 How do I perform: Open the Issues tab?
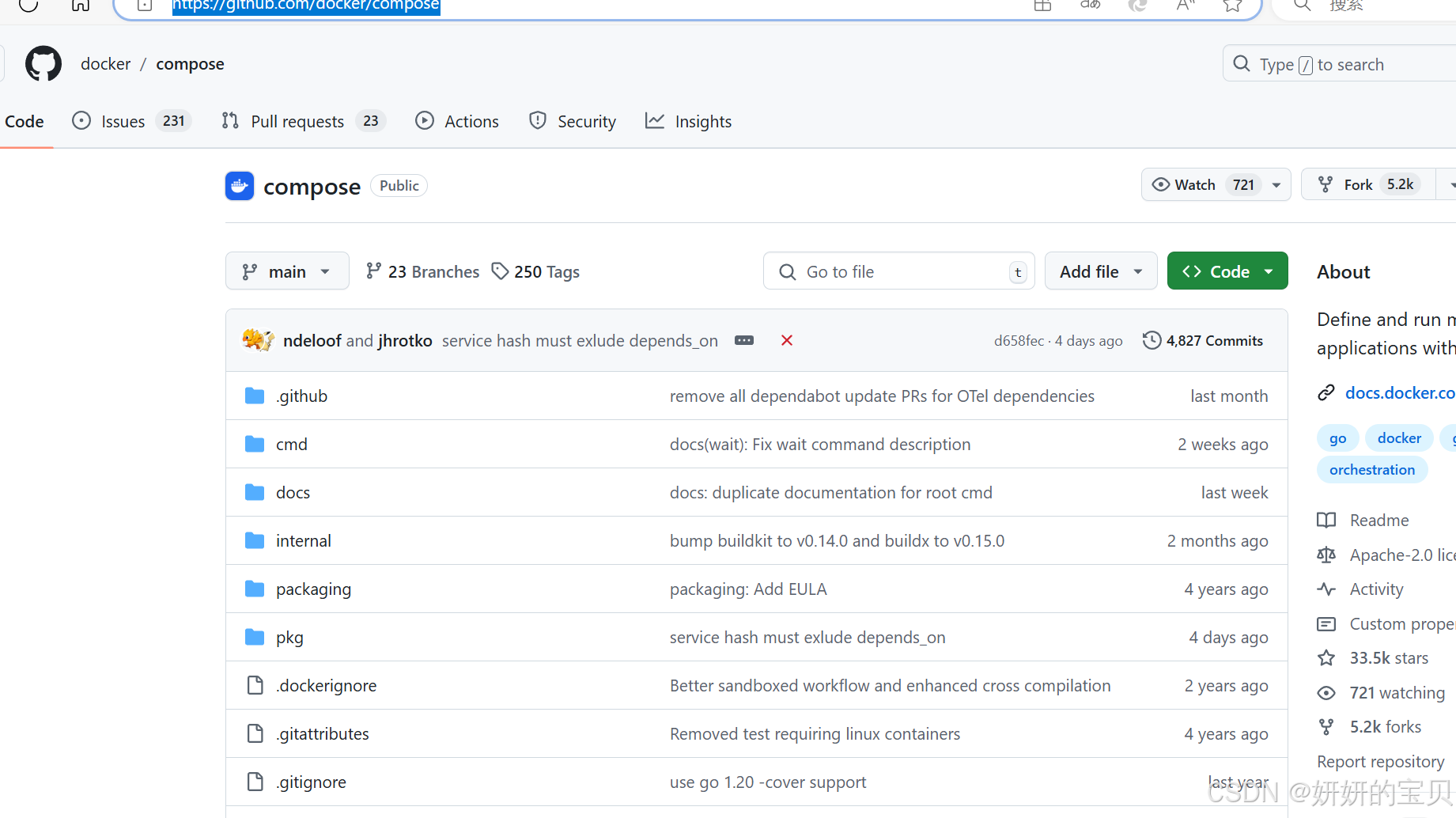pyautogui.click(x=131, y=121)
